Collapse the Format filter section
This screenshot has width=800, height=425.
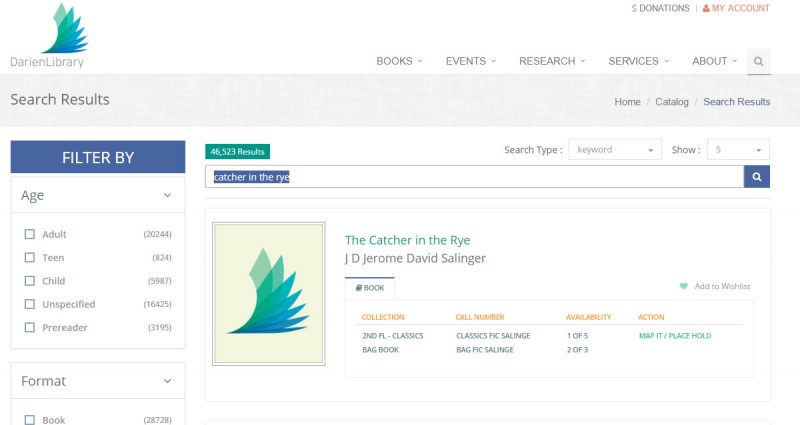coord(167,381)
